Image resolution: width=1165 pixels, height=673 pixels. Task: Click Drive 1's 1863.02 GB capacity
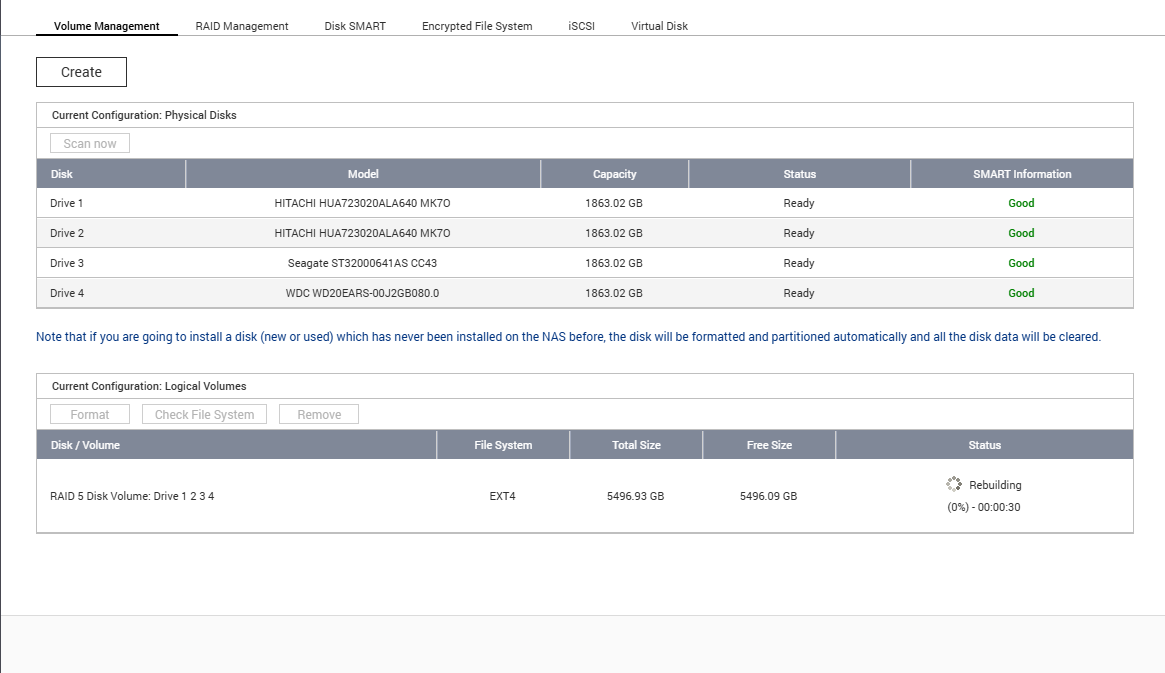614,203
